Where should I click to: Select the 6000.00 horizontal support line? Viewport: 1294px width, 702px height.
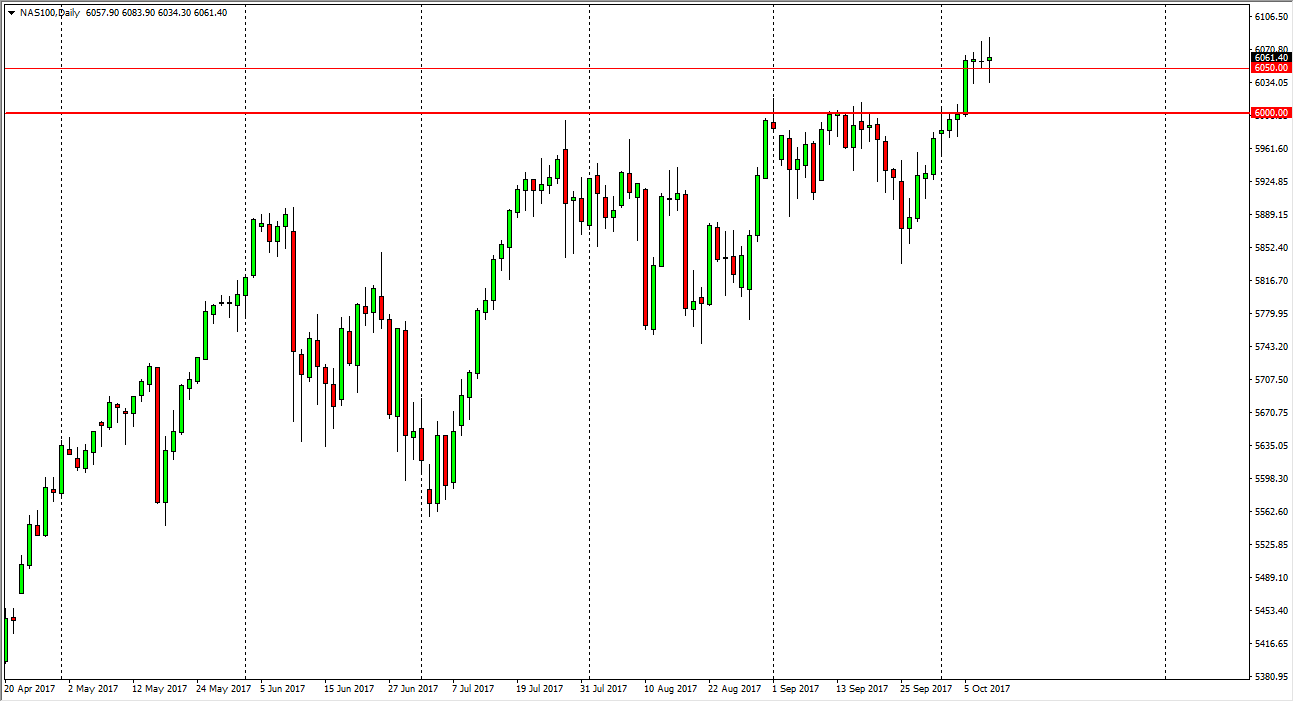[600, 113]
